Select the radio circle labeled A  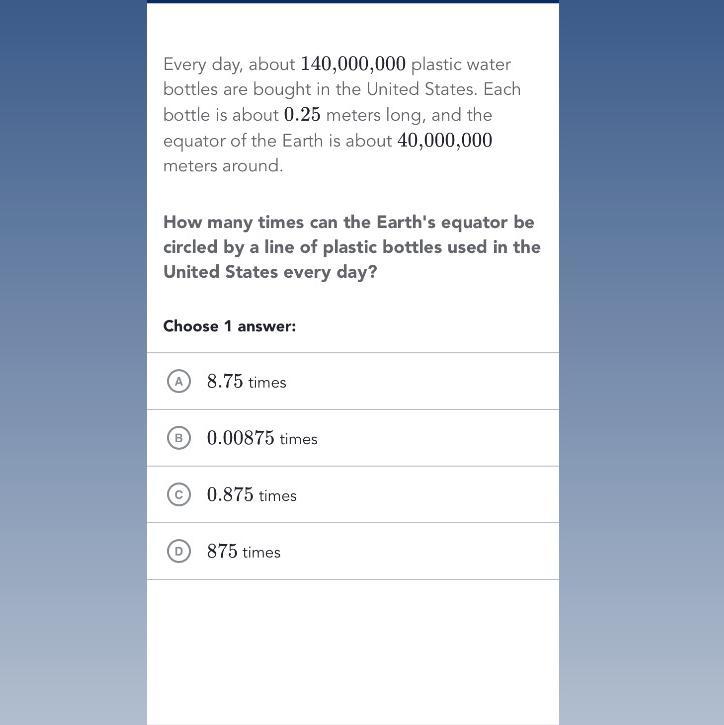coord(178,381)
